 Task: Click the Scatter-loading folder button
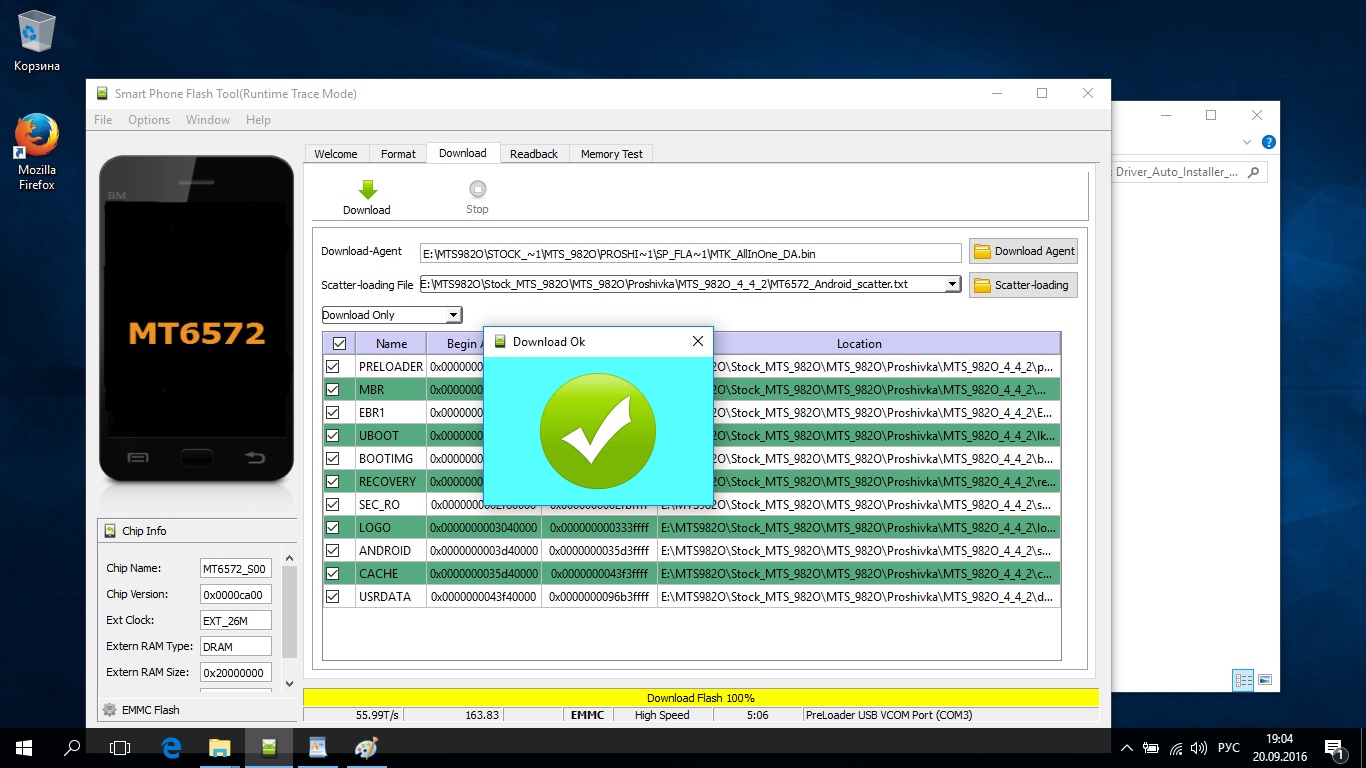coord(1023,285)
